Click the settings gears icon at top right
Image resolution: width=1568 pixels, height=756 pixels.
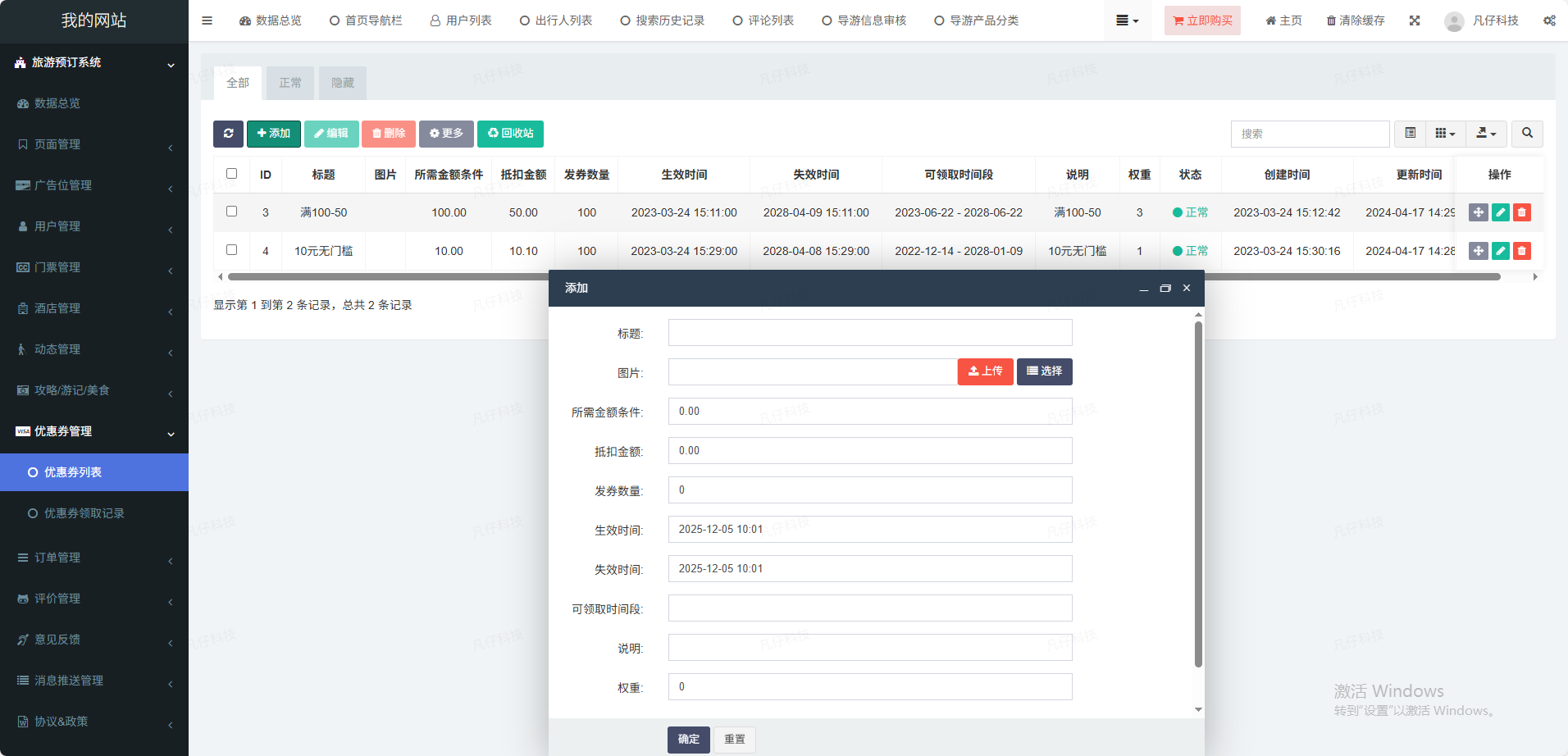coord(1549,20)
